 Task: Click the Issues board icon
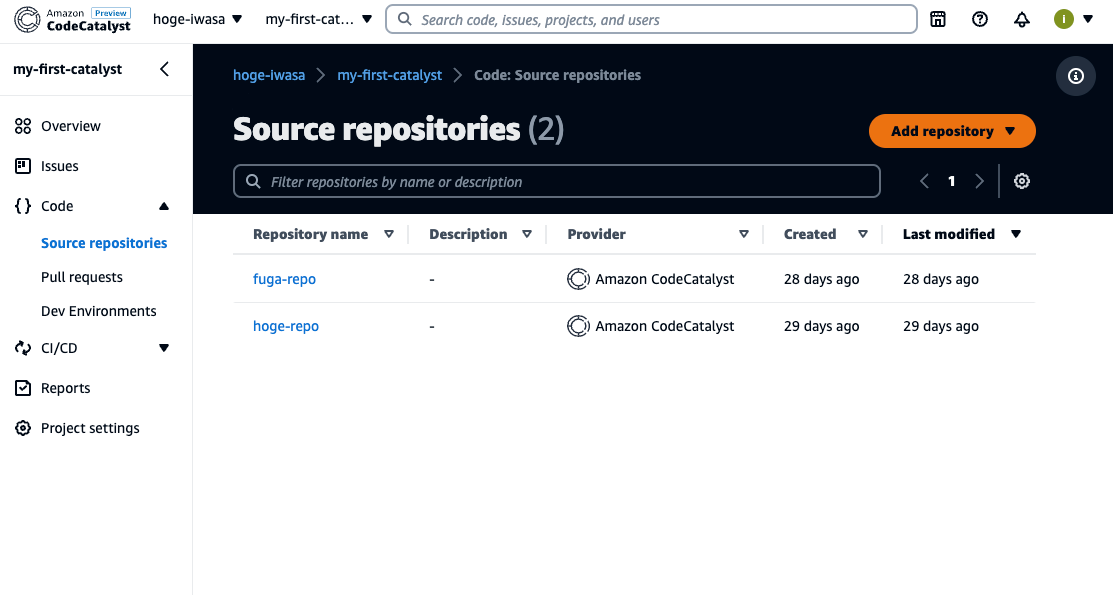pos(23,166)
